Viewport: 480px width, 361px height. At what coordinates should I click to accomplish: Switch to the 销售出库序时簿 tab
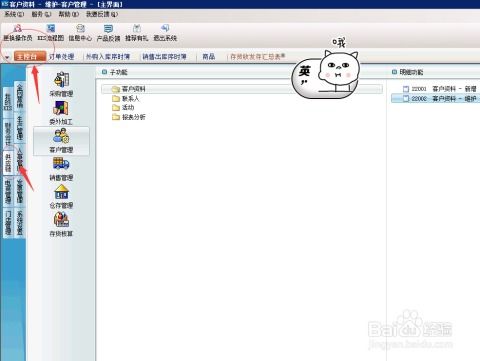coord(164,57)
